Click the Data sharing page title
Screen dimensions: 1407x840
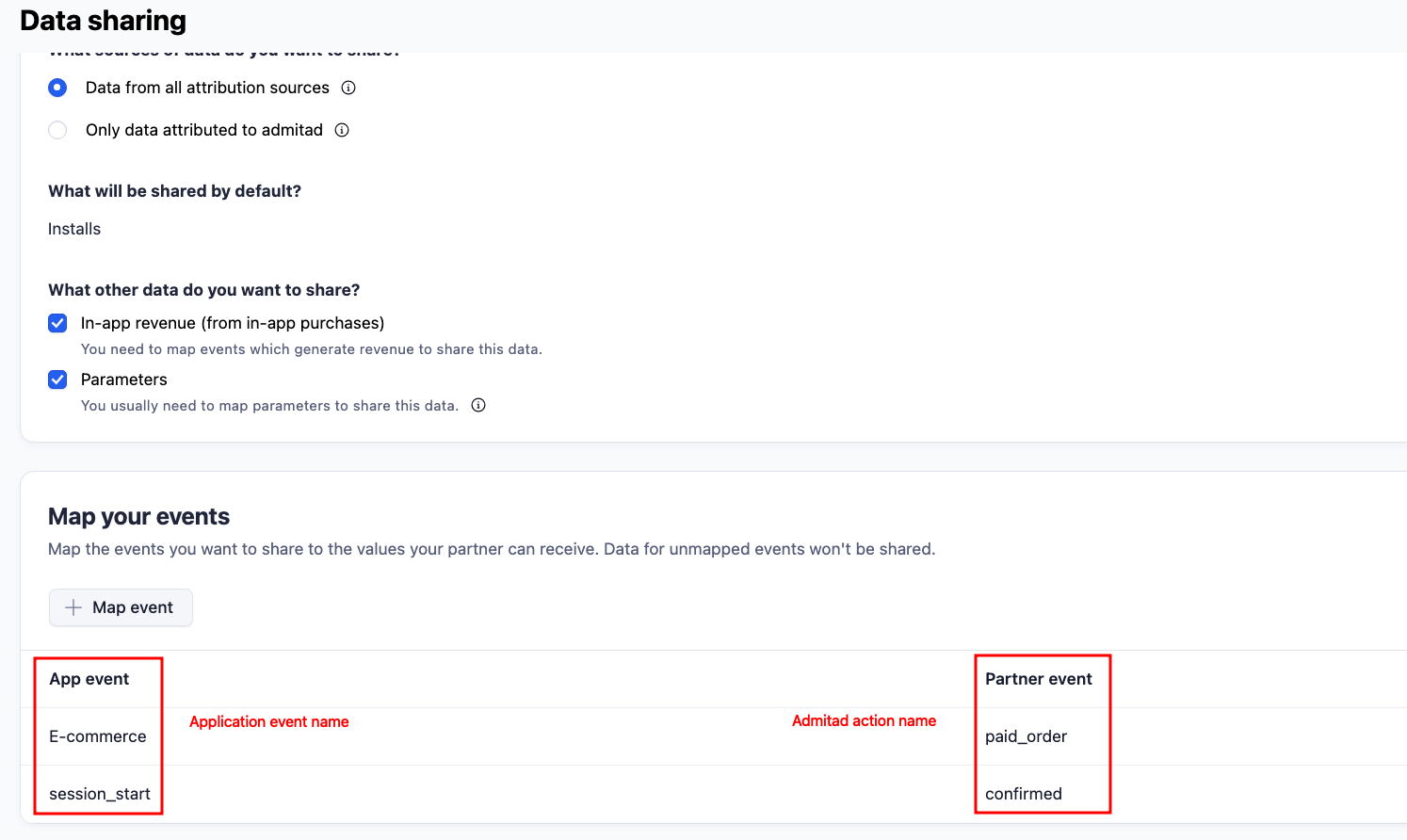(x=104, y=21)
